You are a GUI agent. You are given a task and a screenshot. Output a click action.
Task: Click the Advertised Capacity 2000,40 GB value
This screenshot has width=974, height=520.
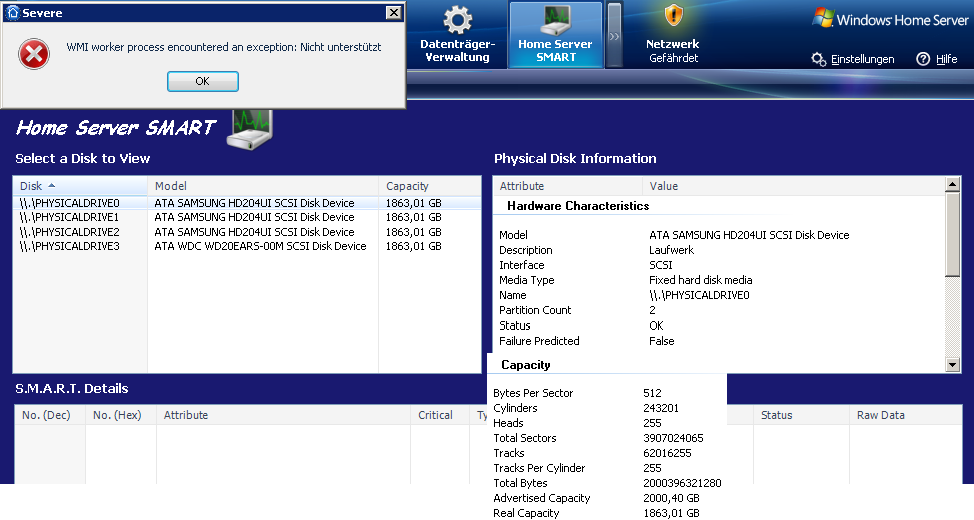pos(671,498)
